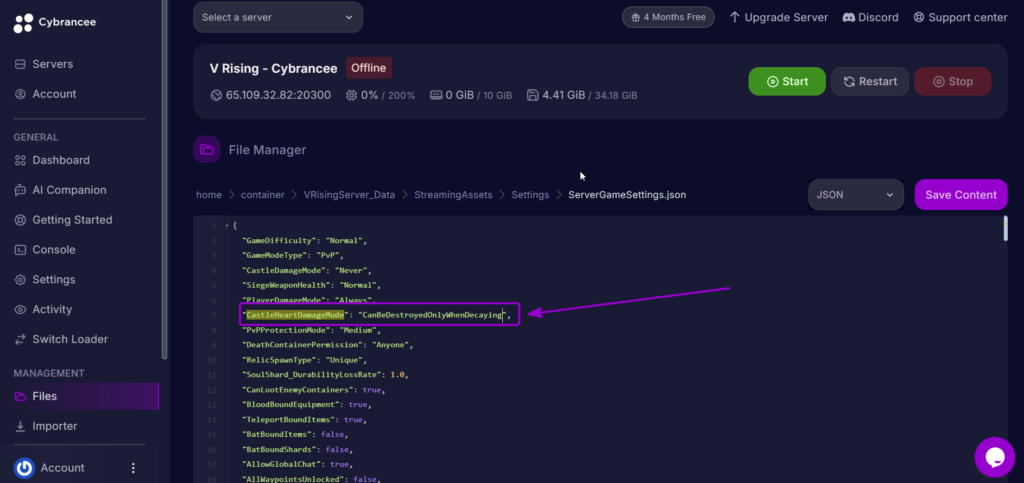Viewport: 1024px width, 483px height.
Task: Restart the server
Action: [x=870, y=82]
